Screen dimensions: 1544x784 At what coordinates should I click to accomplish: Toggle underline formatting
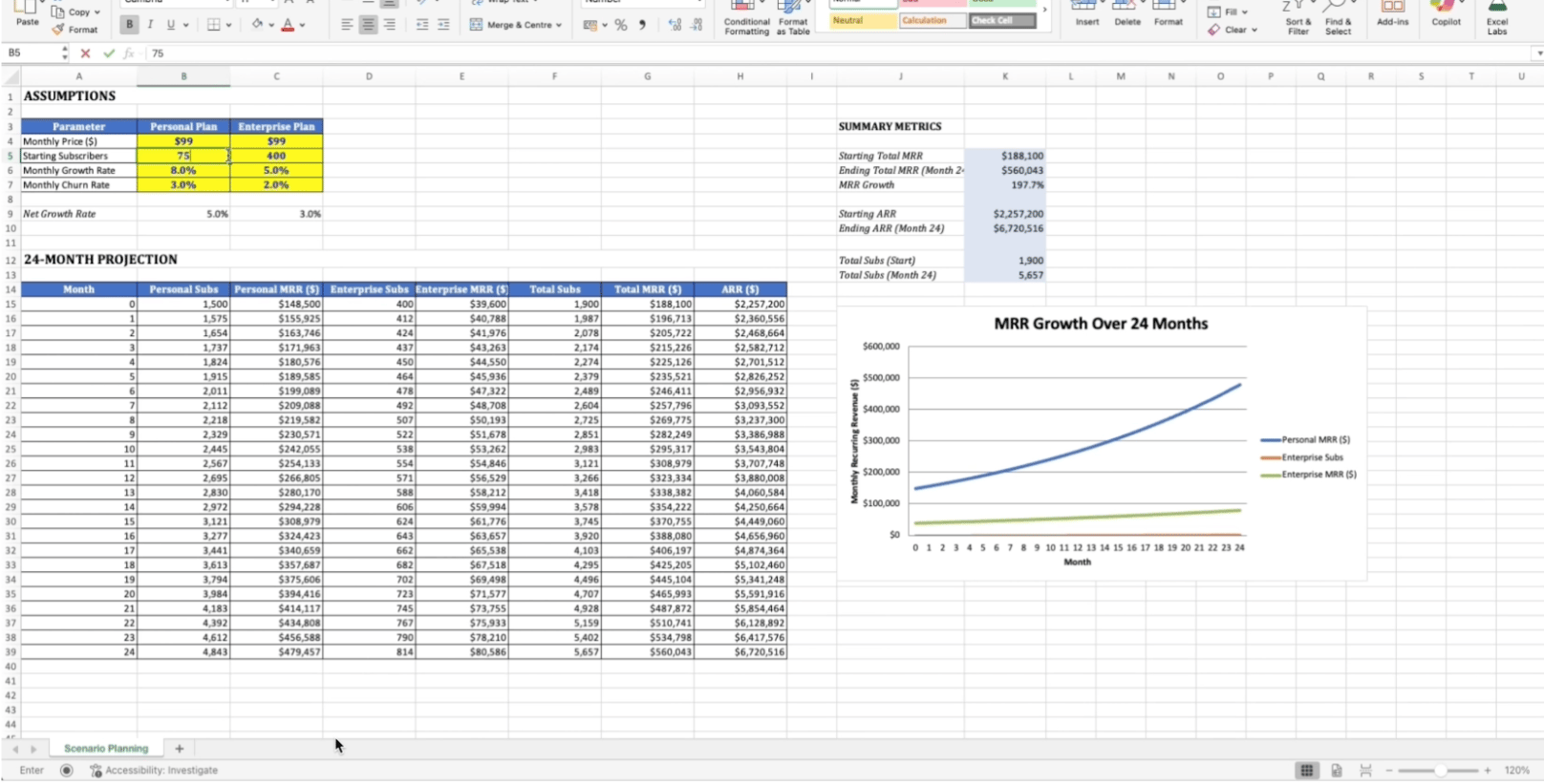click(171, 25)
